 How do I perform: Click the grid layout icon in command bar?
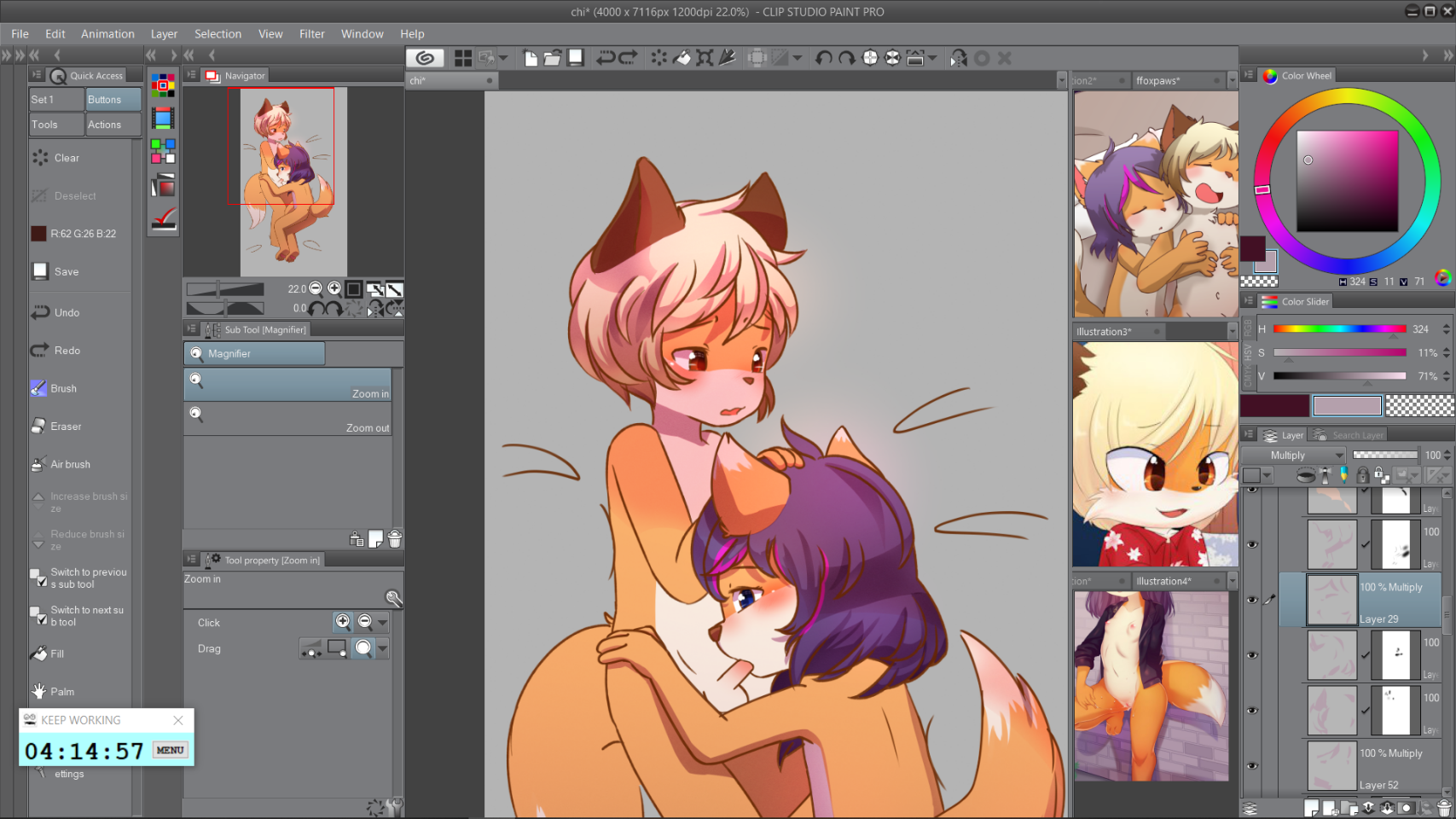tap(463, 57)
